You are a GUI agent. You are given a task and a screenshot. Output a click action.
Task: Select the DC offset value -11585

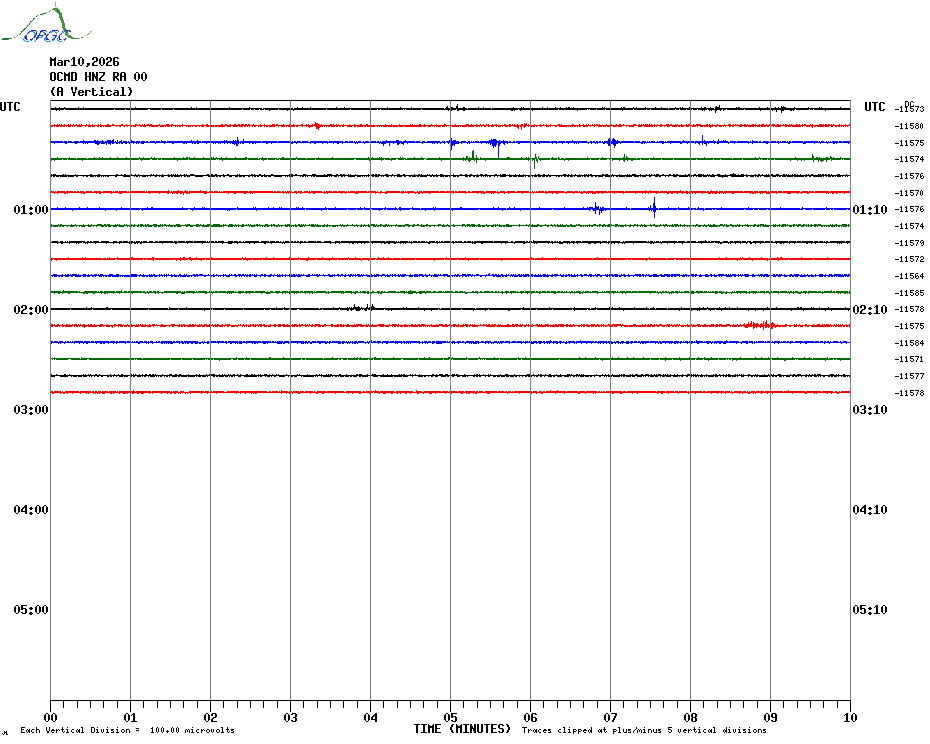click(910, 293)
